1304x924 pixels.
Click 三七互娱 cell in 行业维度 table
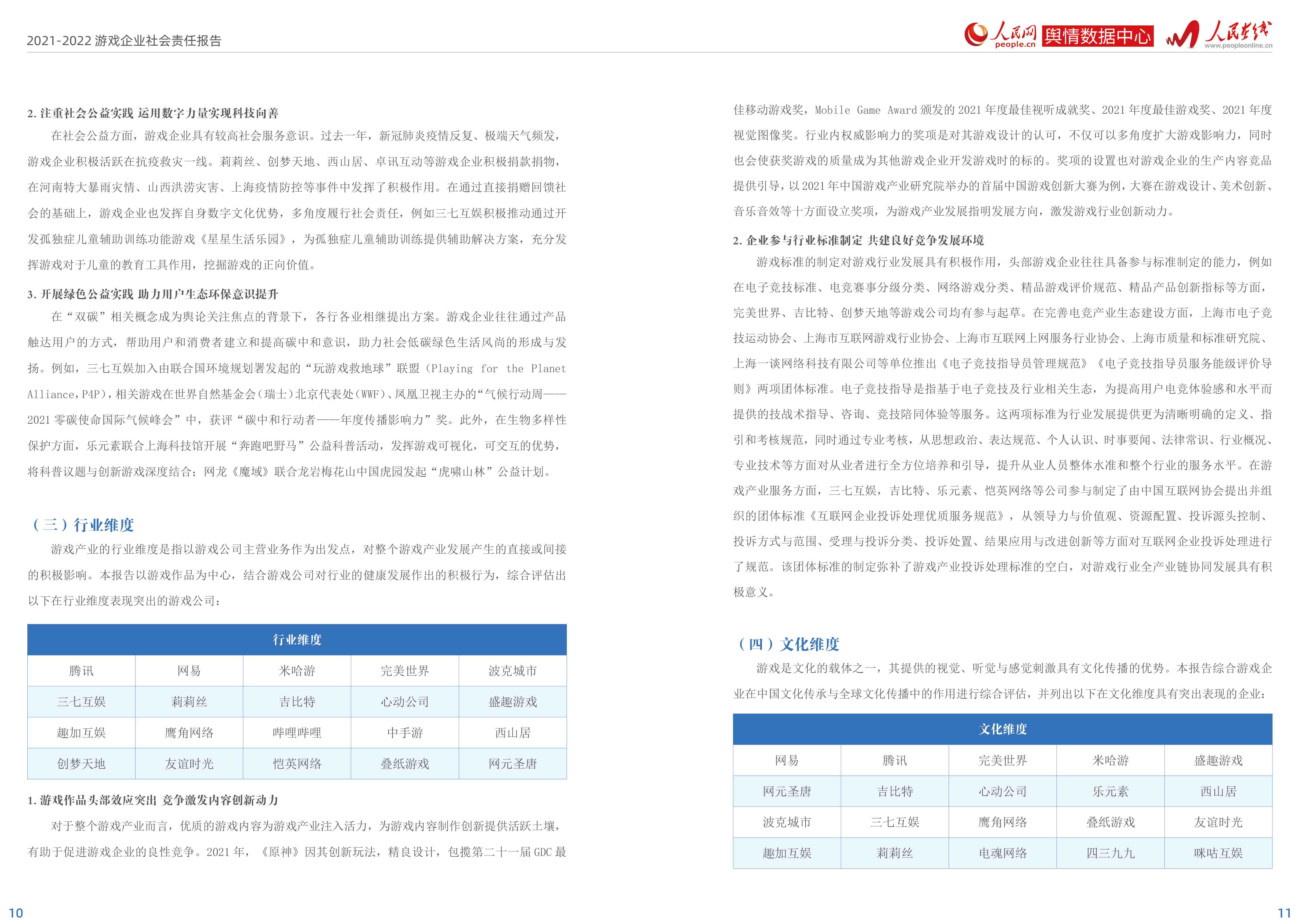81,702
